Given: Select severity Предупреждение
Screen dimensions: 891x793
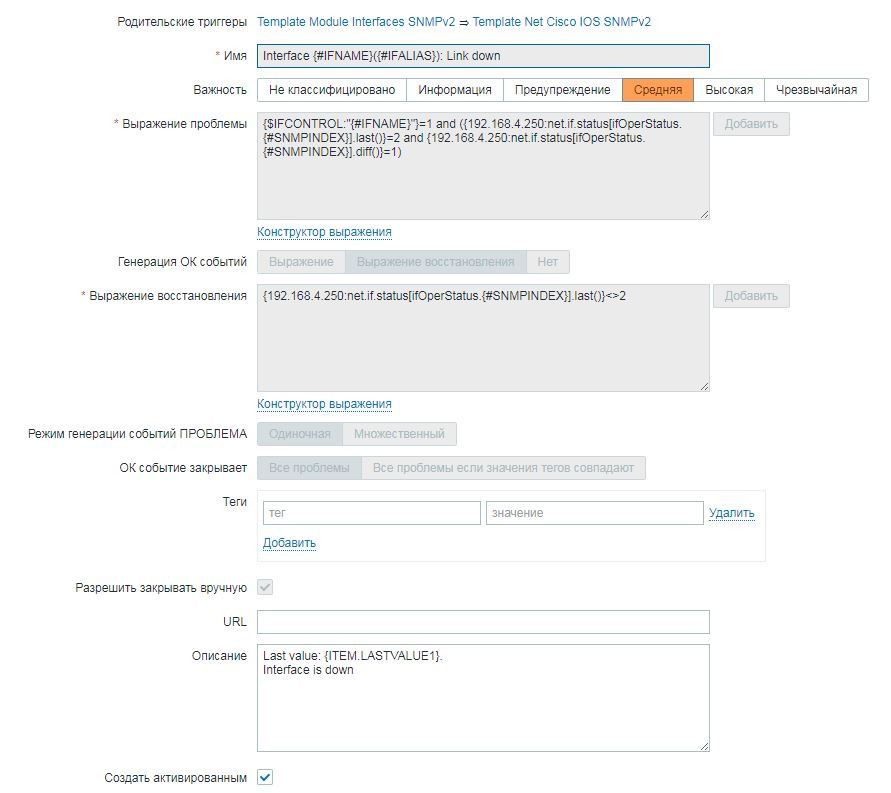Looking at the screenshot, I should pos(562,90).
